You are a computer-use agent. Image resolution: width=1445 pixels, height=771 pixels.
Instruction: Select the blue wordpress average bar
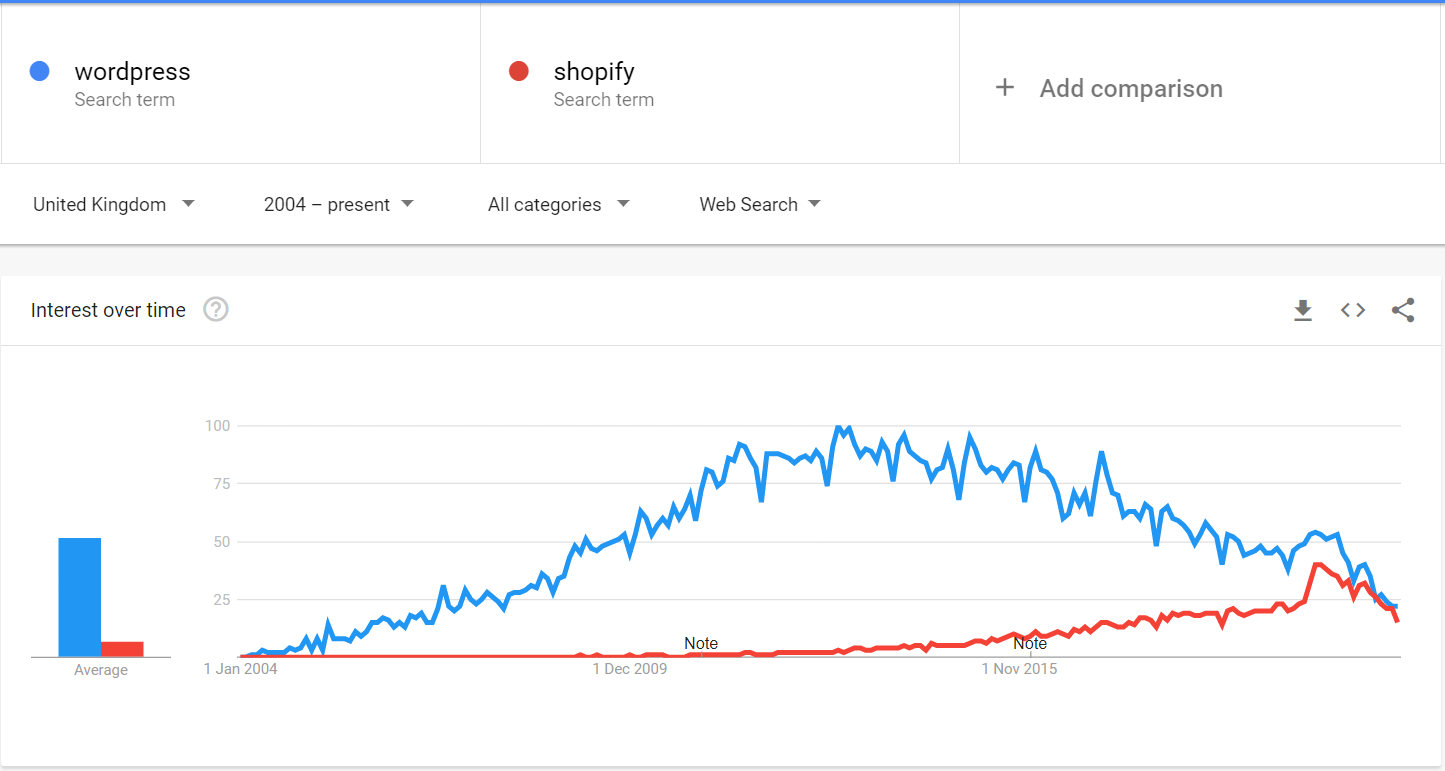pos(80,597)
